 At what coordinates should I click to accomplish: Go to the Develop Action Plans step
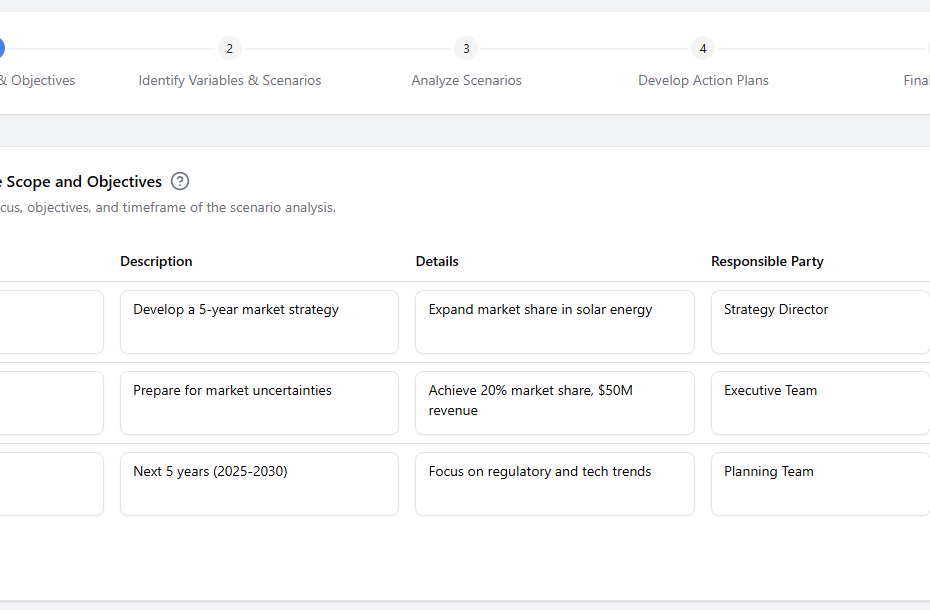point(703,80)
